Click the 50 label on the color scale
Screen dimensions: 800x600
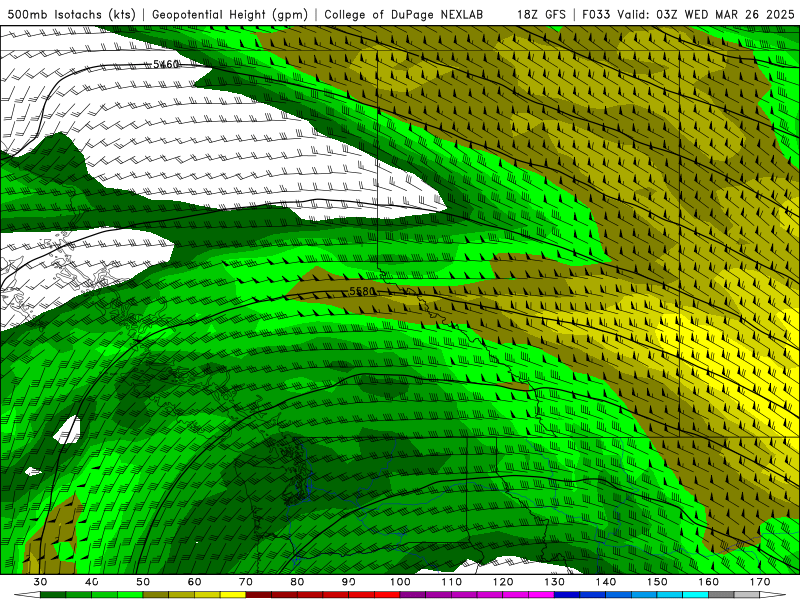(x=143, y=582)
